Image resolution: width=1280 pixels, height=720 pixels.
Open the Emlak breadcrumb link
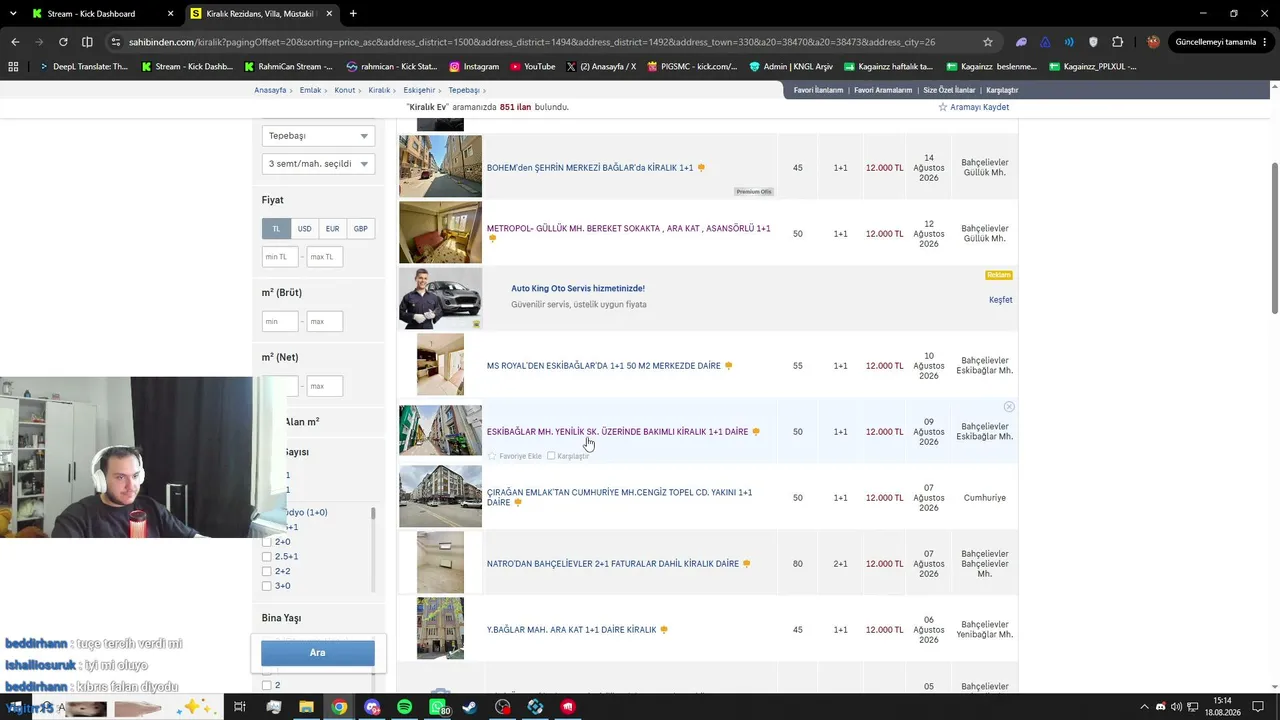tap(310, 90)
